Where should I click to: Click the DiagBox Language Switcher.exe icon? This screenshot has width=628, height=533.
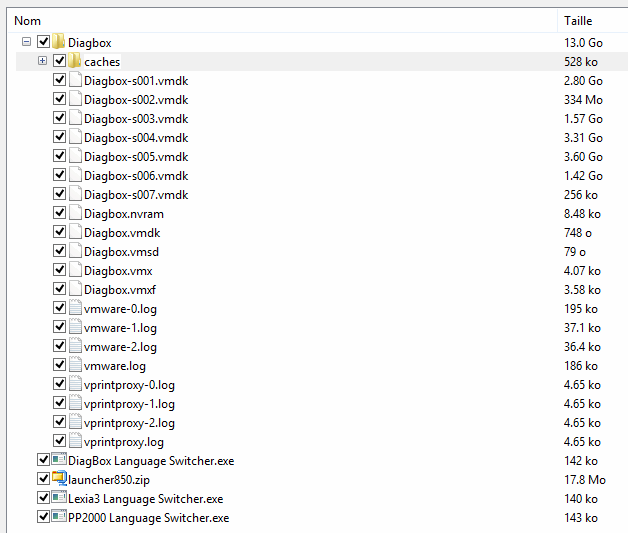click(59, 459)
